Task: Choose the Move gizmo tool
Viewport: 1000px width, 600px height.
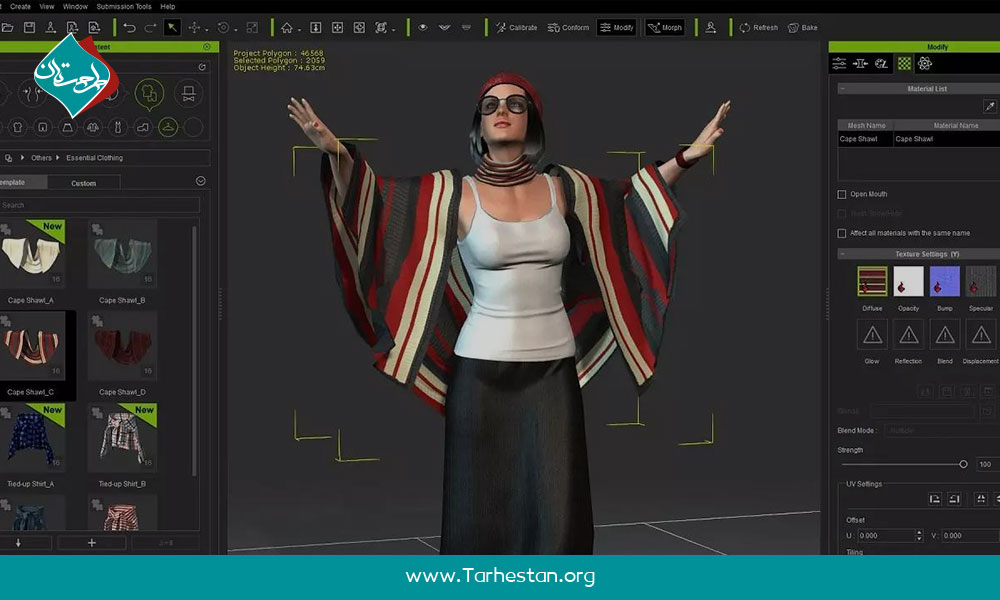Action: [195, 27]
